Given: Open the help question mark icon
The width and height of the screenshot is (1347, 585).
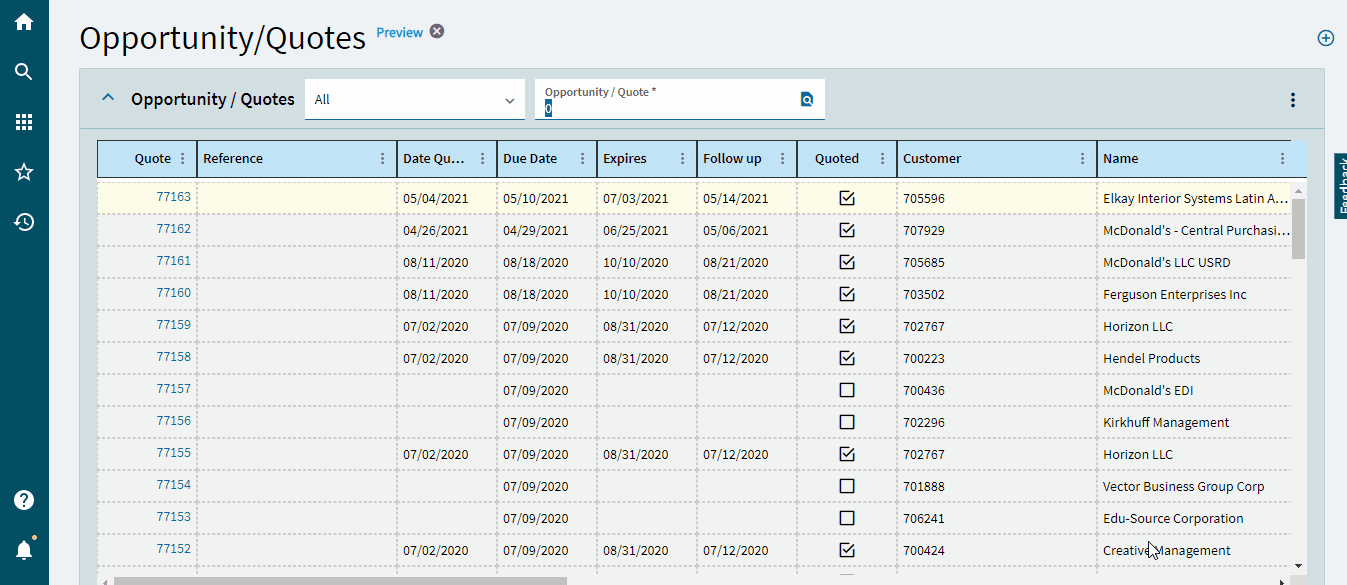Looking at the screenshot, I should click(x=24, y=500).
